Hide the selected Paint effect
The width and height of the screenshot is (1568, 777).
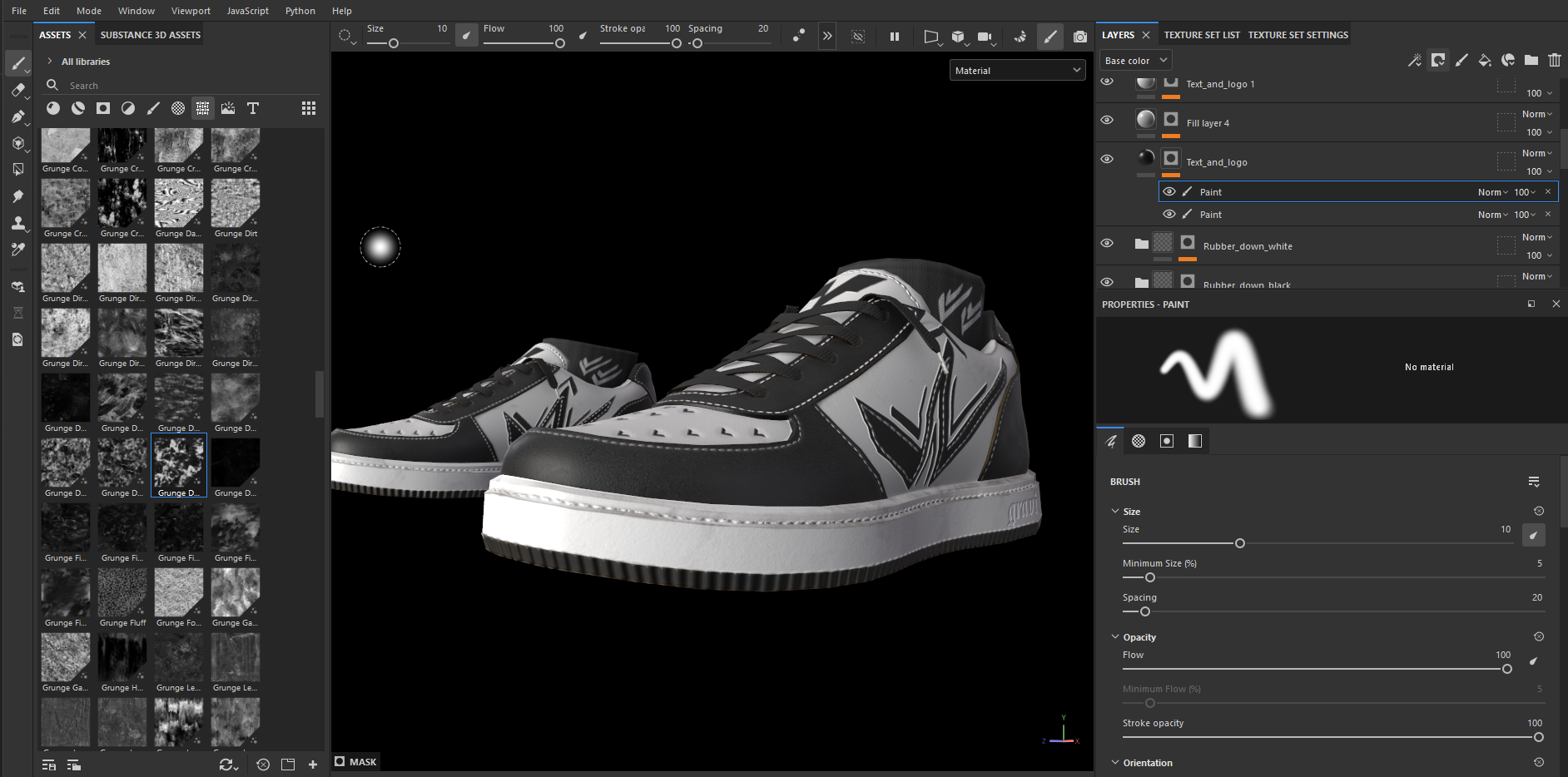pyautogui.click(x=1169, y=191)
